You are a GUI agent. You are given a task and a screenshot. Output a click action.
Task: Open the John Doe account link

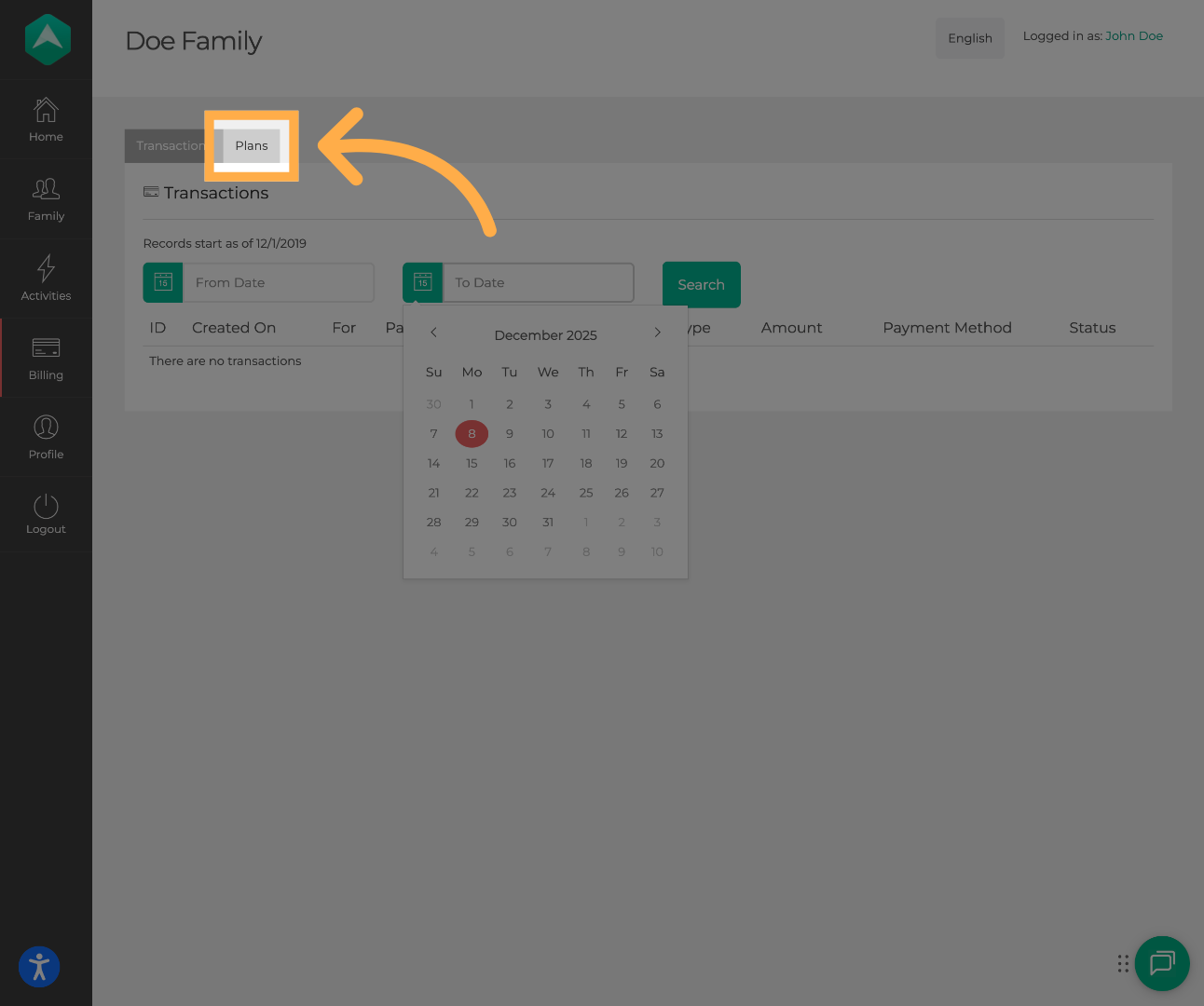click(x=1133, y=36)
